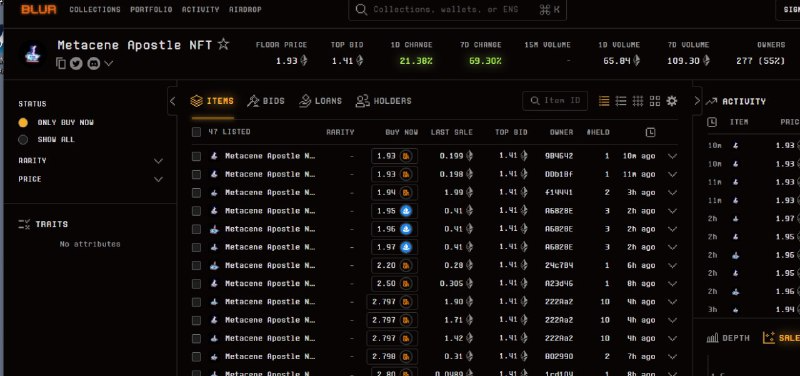Sort by Top Bid column header

click(x=511, y=132)
